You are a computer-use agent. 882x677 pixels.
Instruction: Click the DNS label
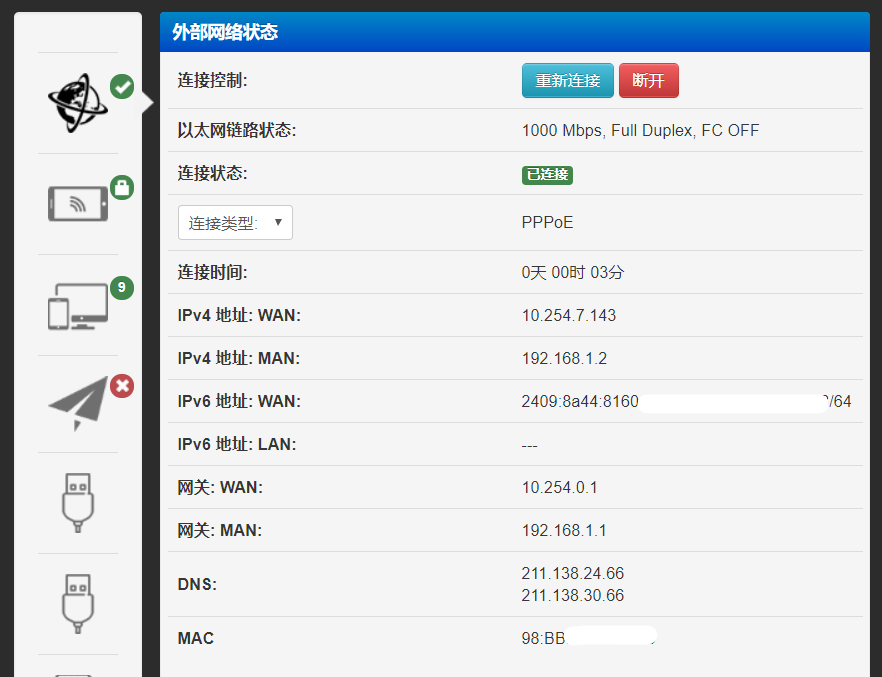point(197,585)
